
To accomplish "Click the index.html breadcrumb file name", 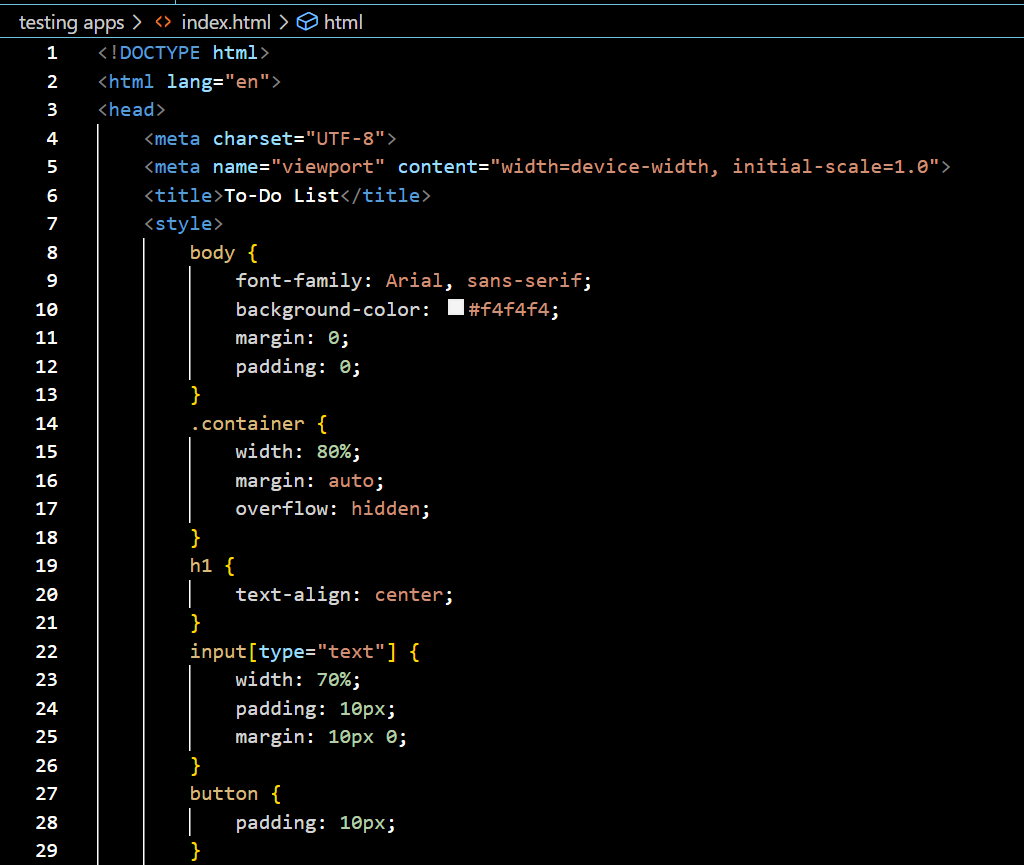I will click(225, 23).
